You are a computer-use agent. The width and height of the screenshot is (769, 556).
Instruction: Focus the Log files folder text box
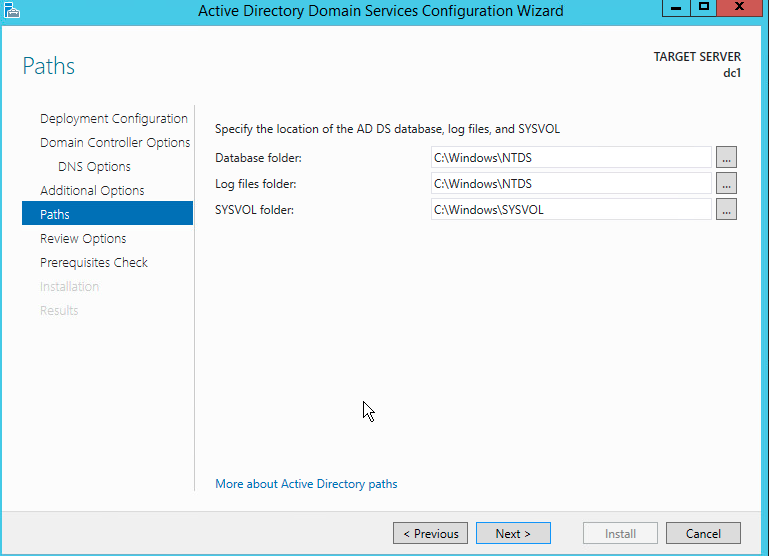(x=570, y=183)
